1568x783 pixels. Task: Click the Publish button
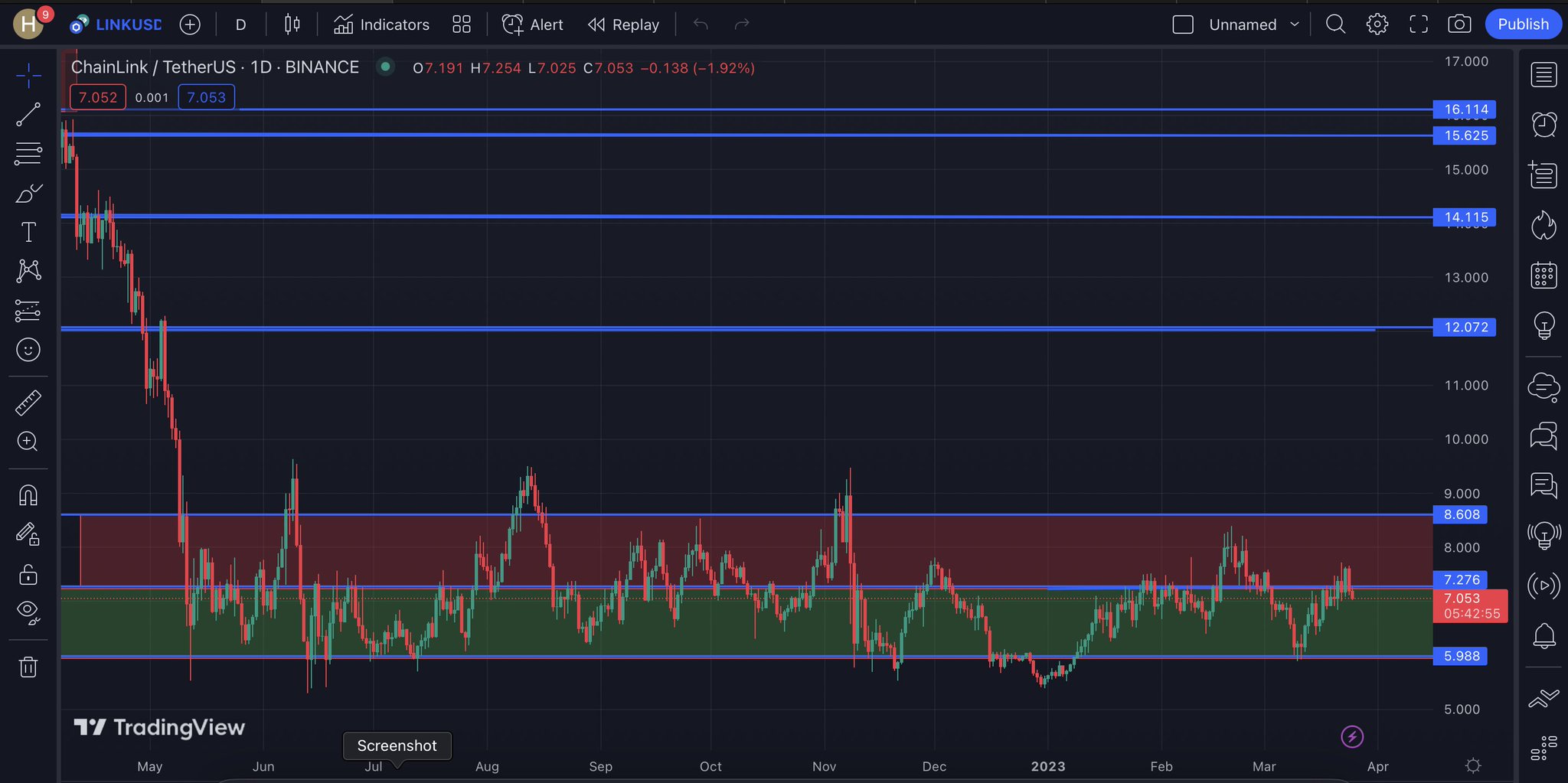[x=1523, y=24]
